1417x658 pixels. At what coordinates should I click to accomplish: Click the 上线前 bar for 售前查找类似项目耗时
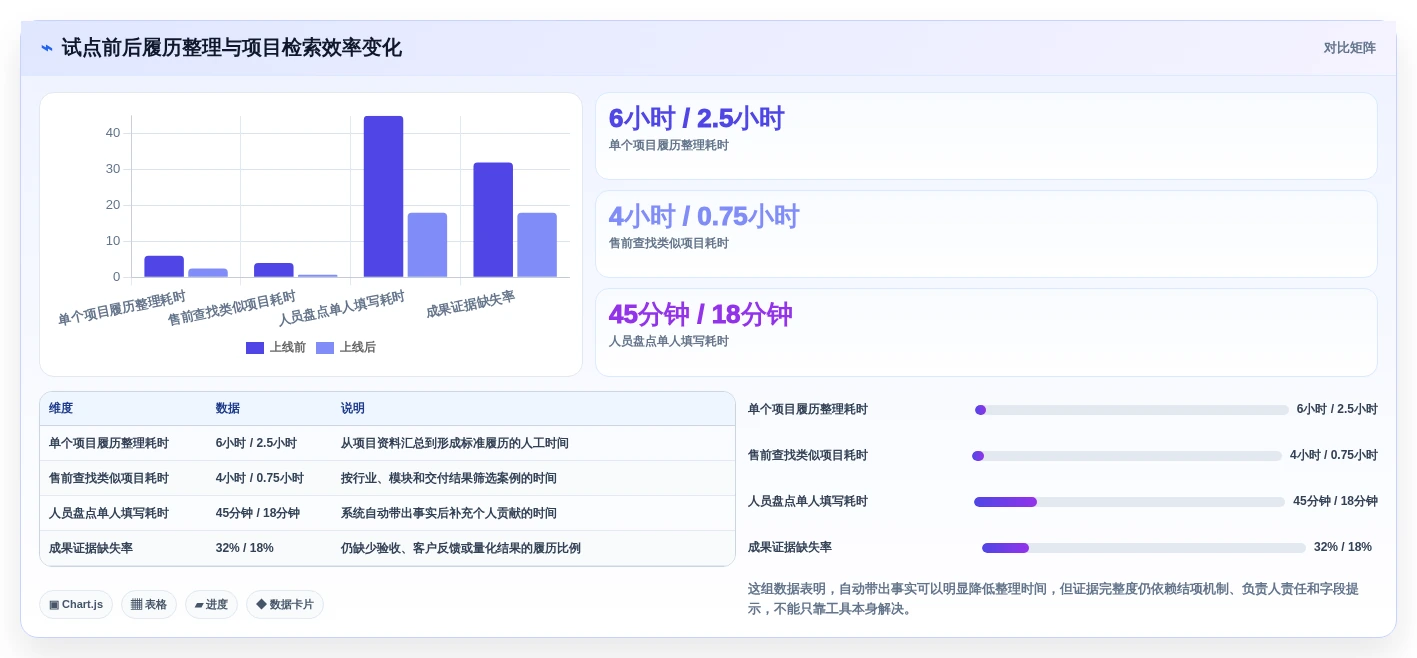(274, 270)
